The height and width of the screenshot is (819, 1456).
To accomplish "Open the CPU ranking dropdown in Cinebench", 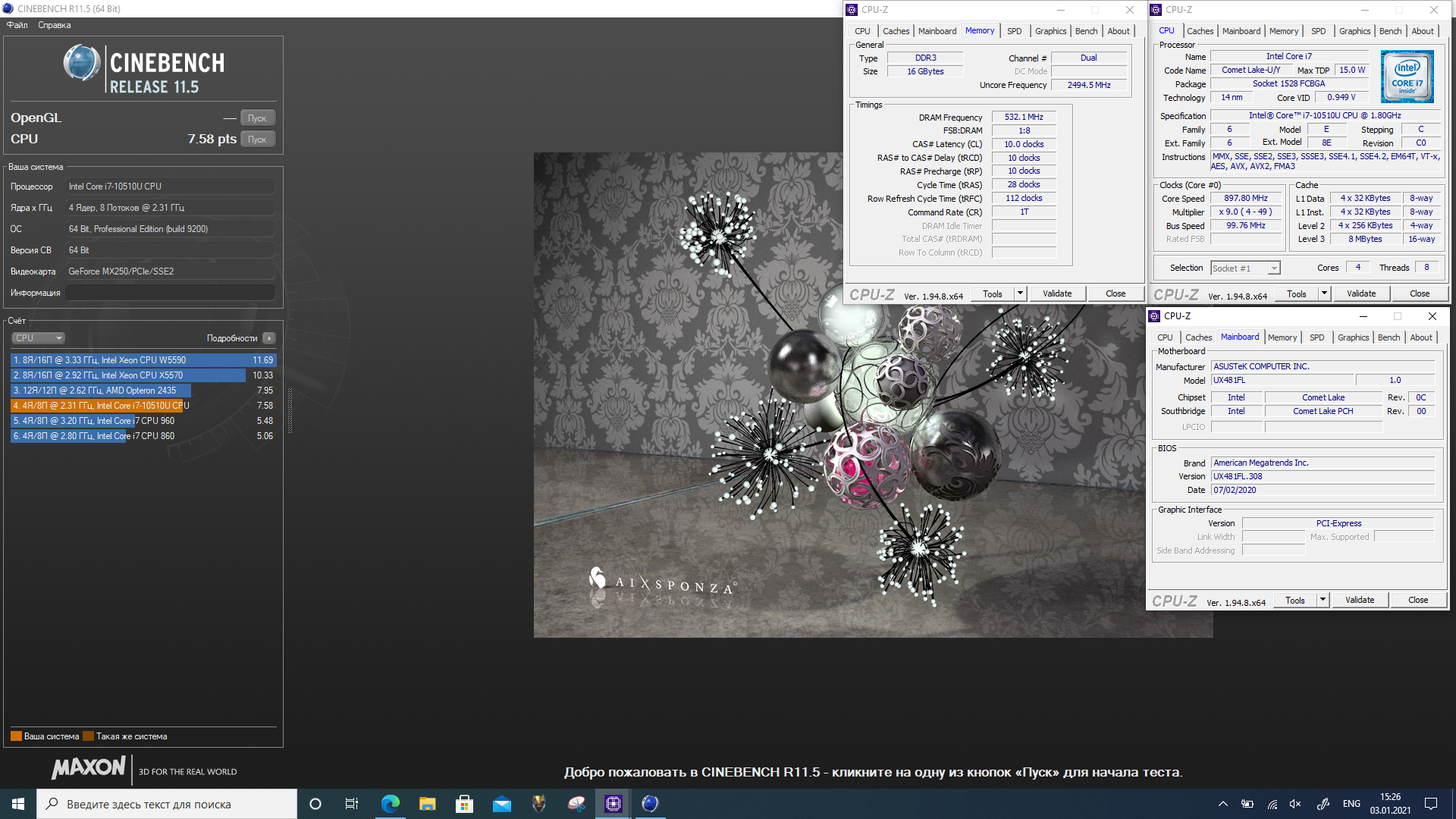I will pos(38,338).
